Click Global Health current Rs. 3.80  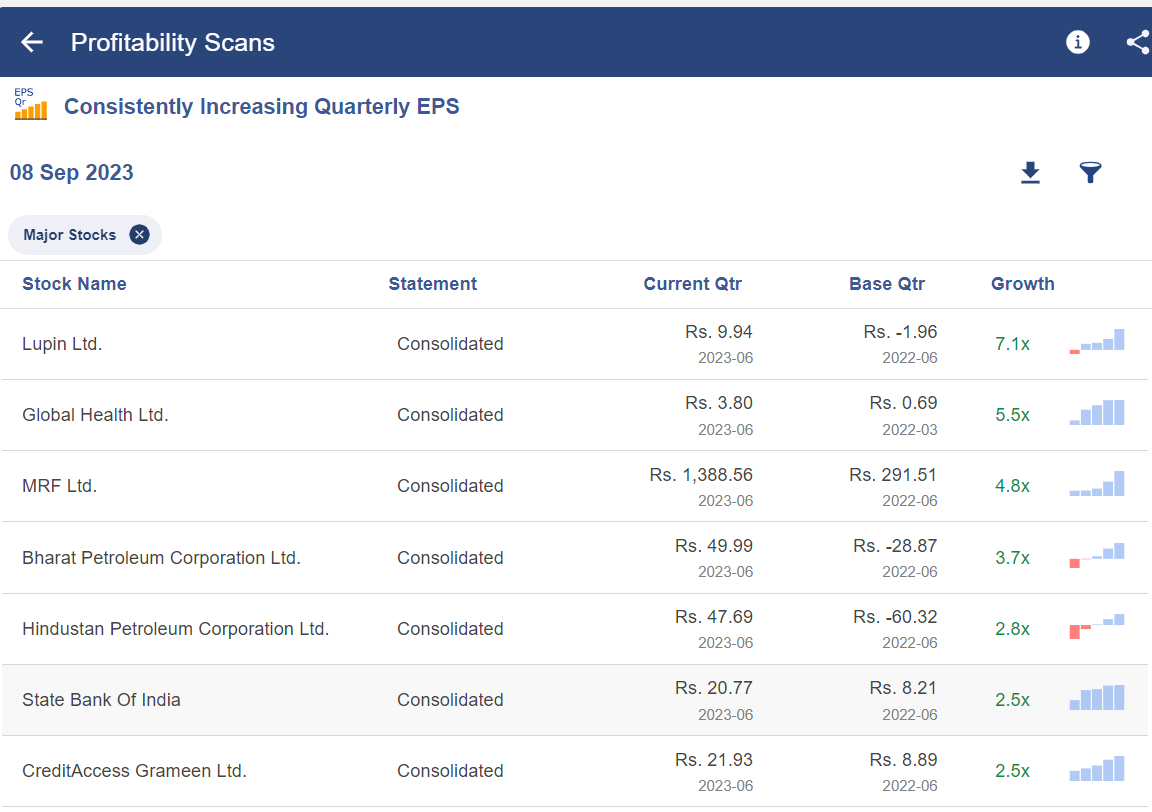719,403
